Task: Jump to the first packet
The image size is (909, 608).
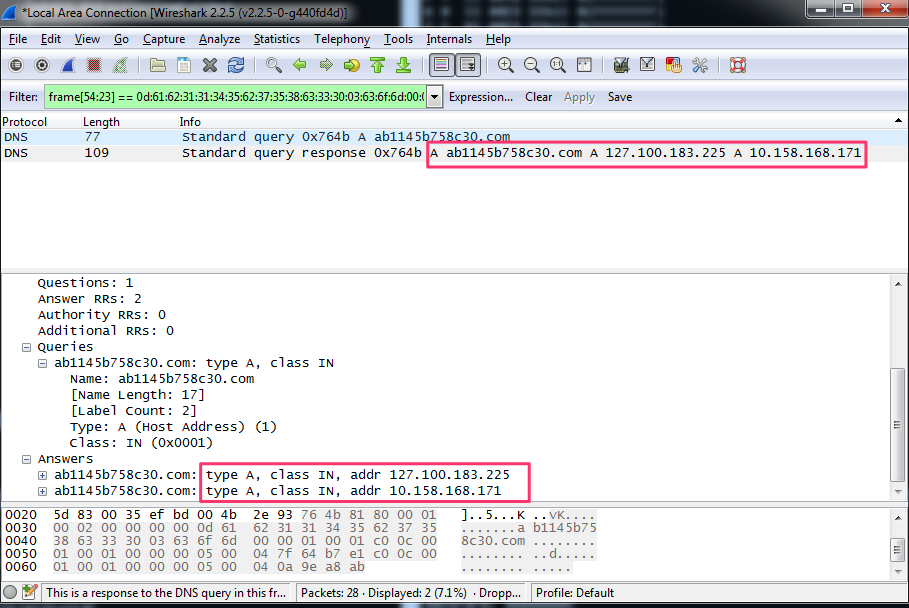Action: click(x=378, y=65)
